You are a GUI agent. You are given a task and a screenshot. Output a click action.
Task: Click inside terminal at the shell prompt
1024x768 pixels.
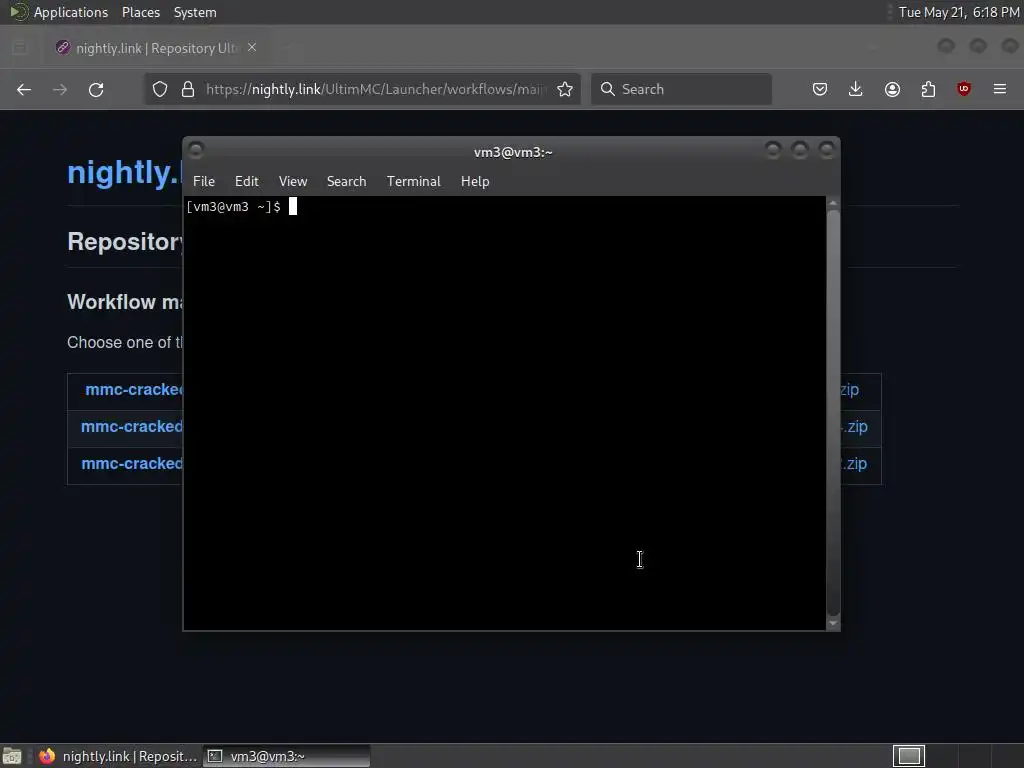[293, 207]
